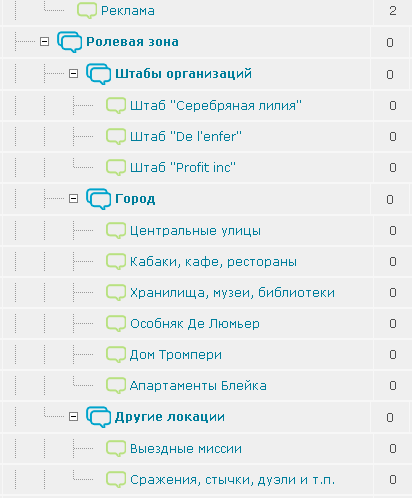The image size is (412, 498).
Task: Click the forum icon for Кабаки, кафе, рестораны
Action: coord(116,262)
